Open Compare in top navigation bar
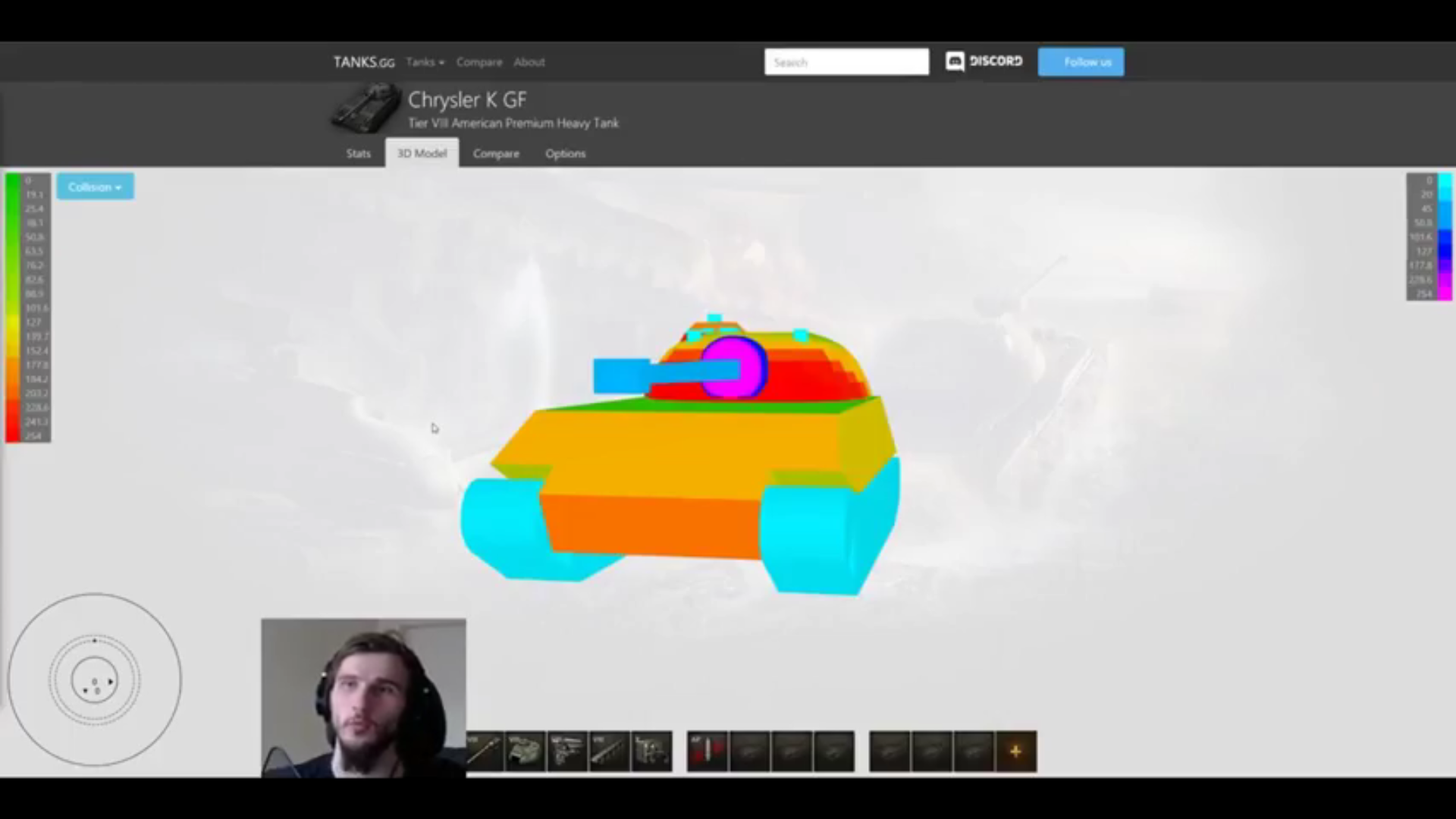The image size is (1456, 819). 479,62
